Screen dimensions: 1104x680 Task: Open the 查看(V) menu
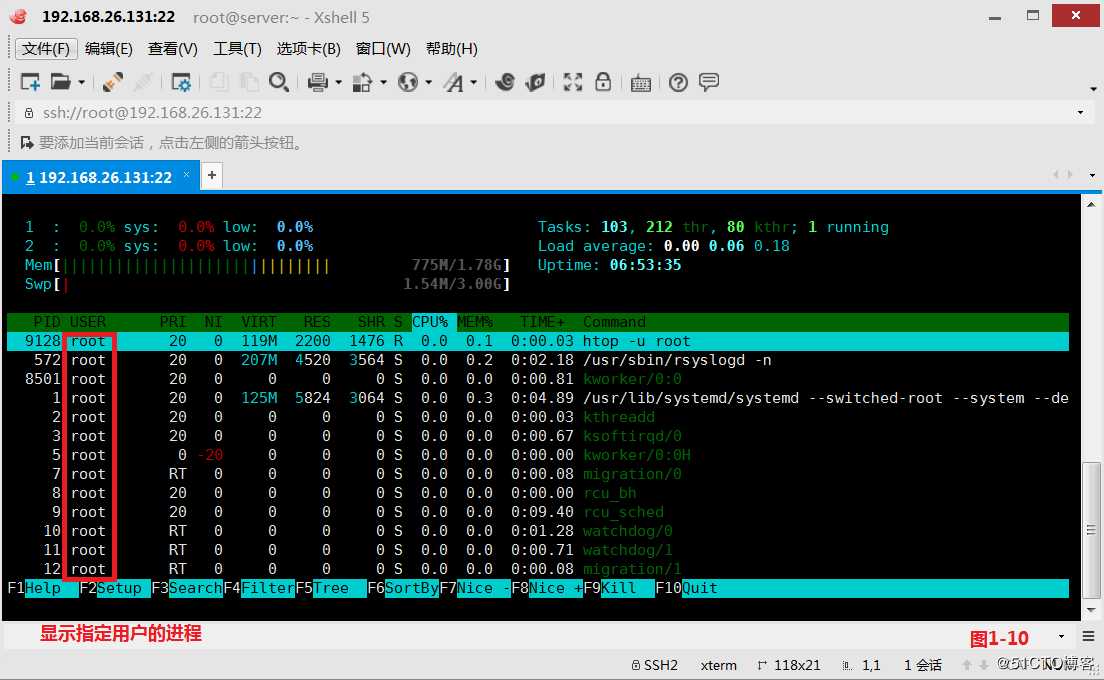pos(172,49)
